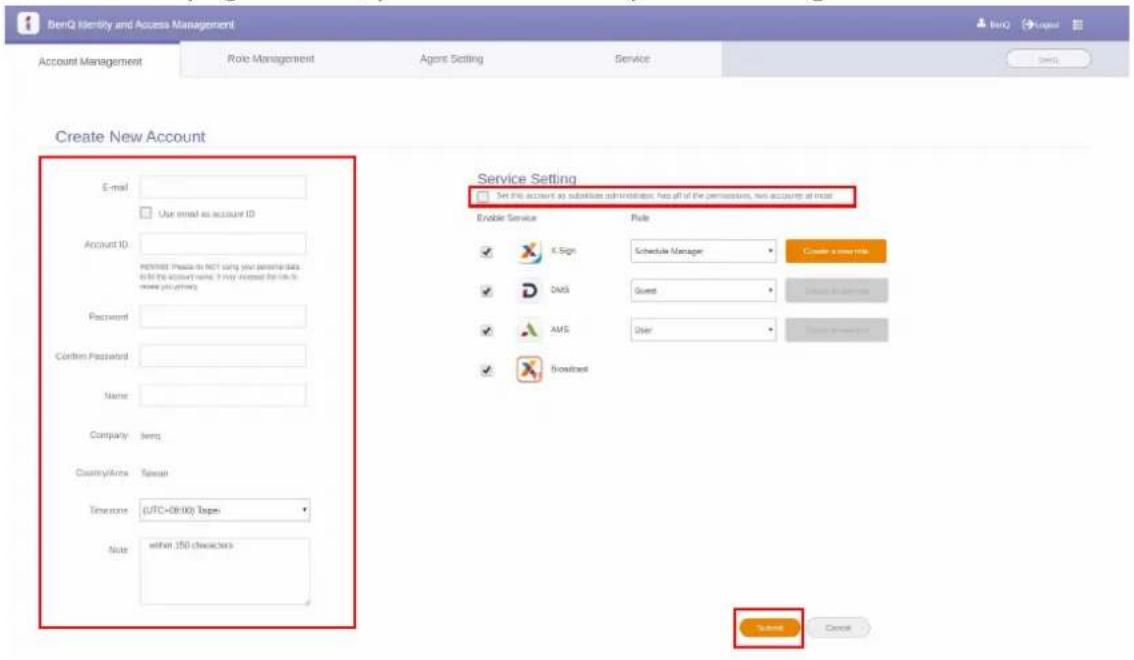Tick 'Use email as account ID' checkbox
Image resolution: width=1134 pixels, height=660 pixels.
pyautogui.click(x=146, y=213)
